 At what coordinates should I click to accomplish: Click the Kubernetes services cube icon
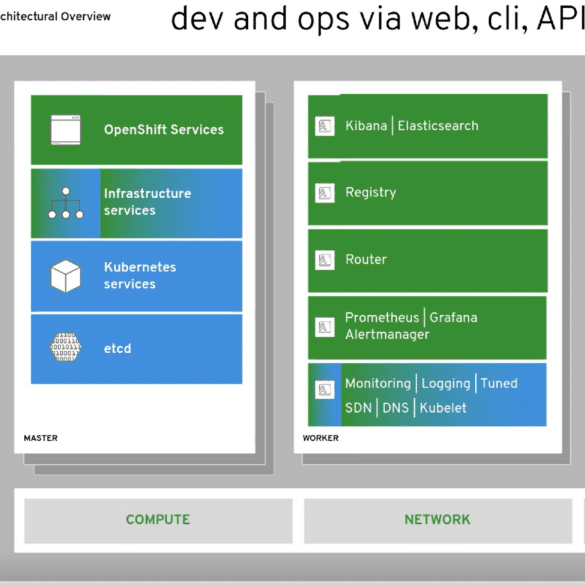click(66, 276)
